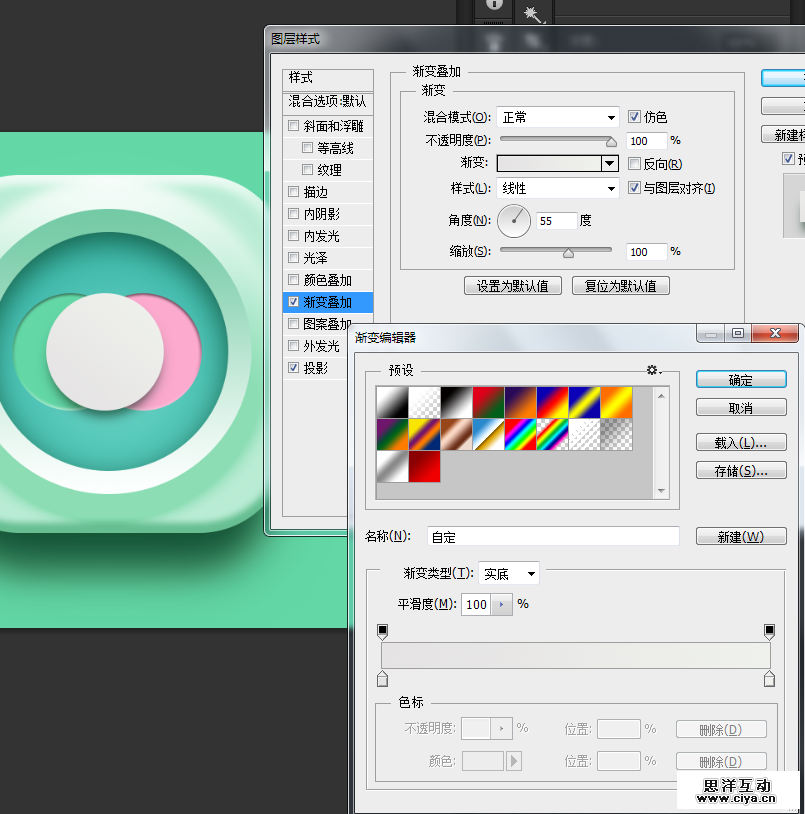Enable the 反向 reverse checkbox

634,164
